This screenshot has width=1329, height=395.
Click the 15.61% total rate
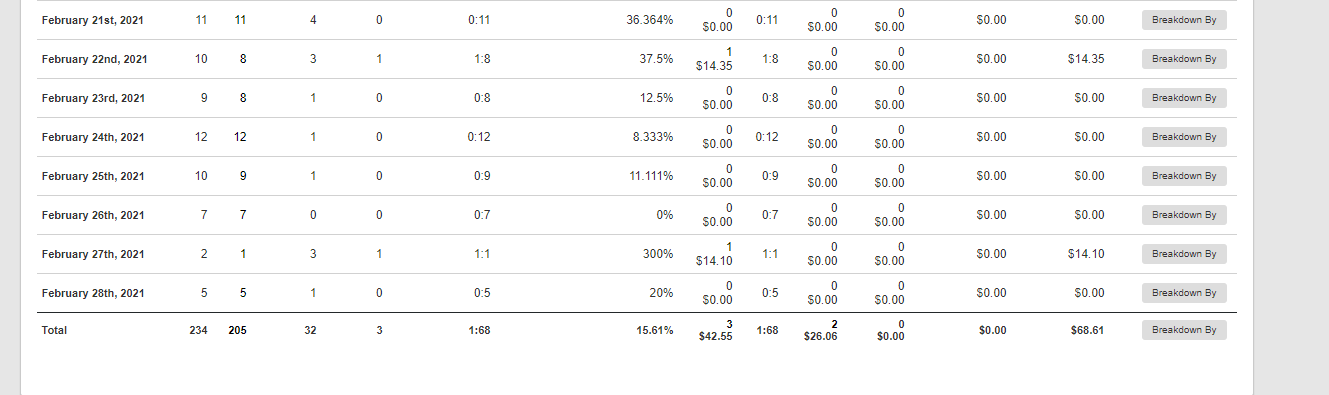(x=655, y=330)
